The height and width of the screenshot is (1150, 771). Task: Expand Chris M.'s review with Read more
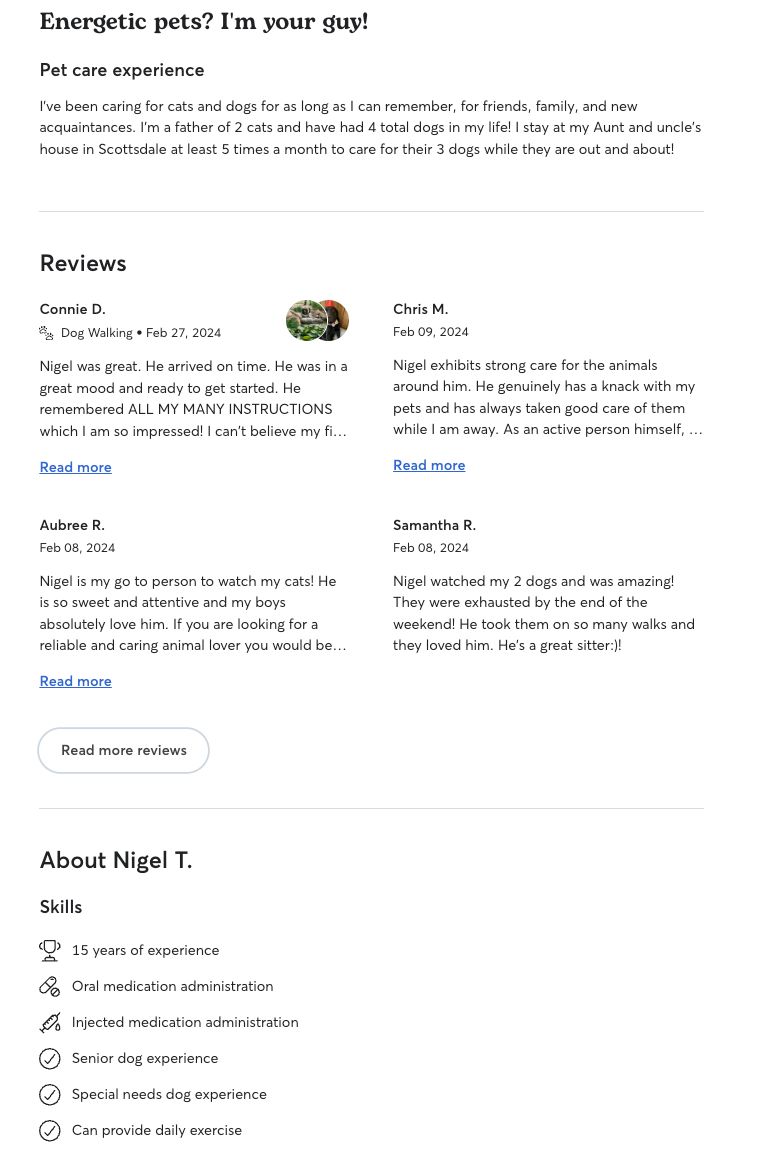[429, 465]
